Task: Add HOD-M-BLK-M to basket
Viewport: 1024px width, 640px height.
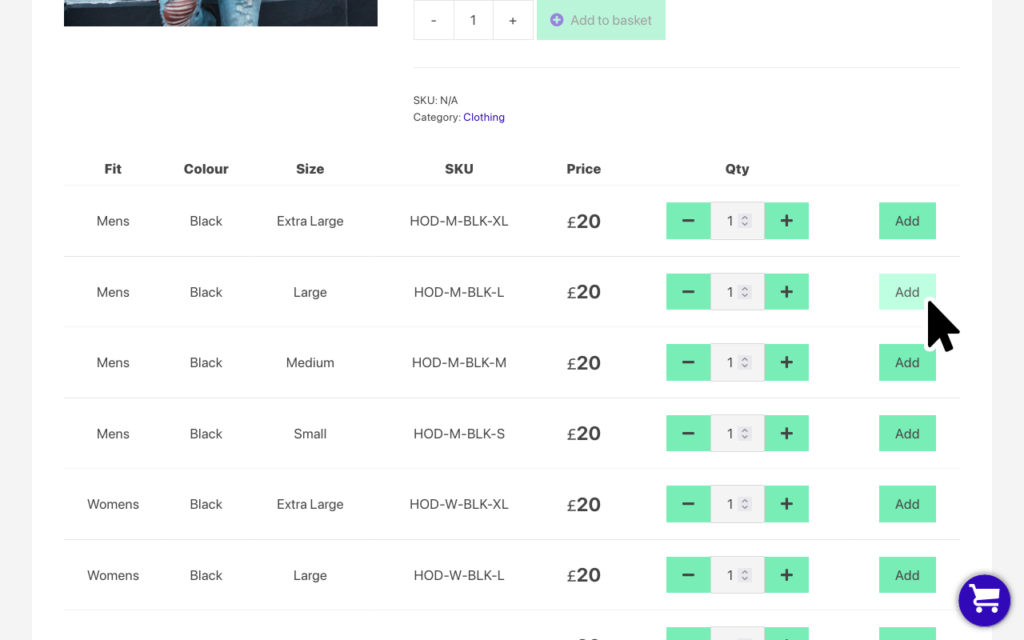Action: 907,362
